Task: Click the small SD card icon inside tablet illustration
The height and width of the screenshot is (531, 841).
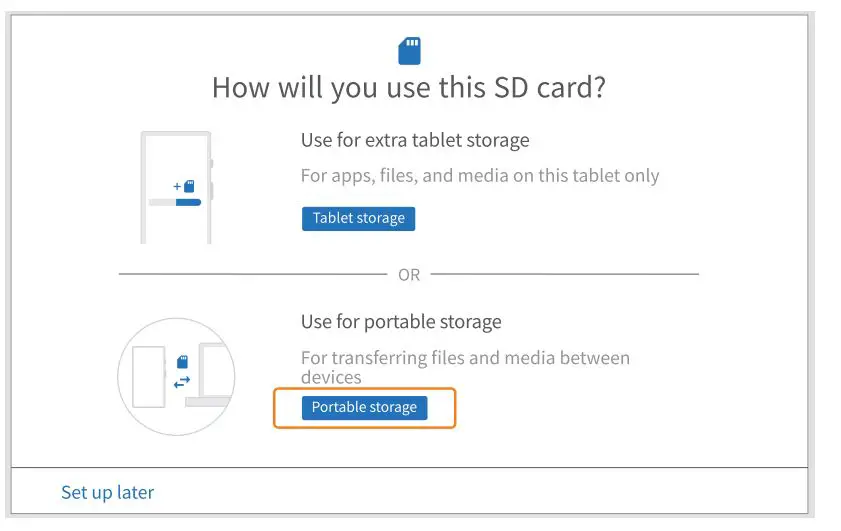Action: [x=189, y=186]
